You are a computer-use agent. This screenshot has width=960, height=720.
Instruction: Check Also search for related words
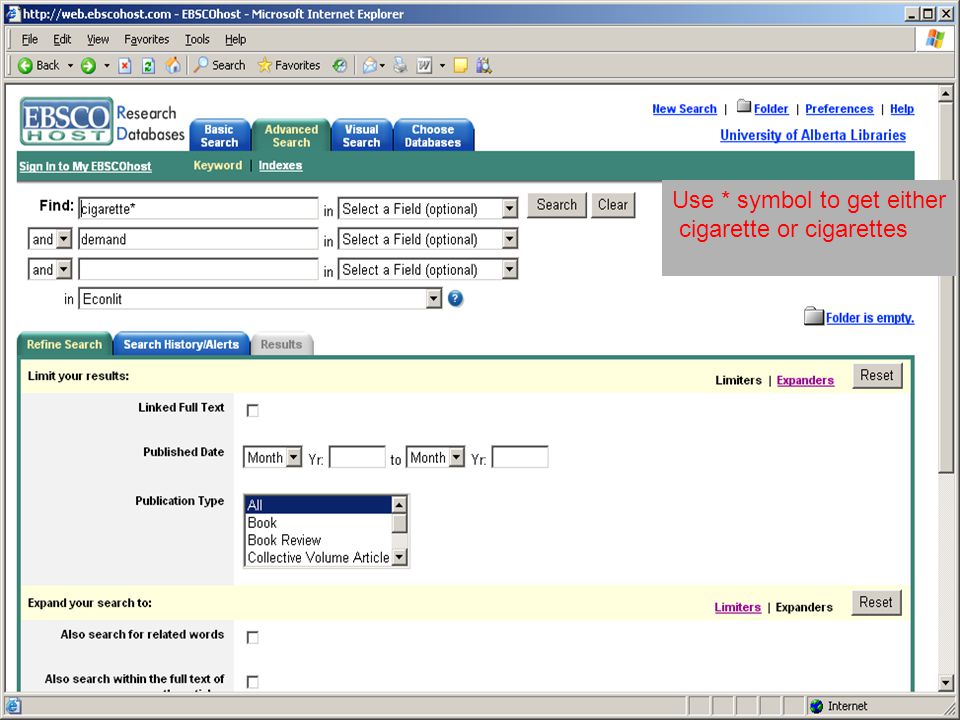[252, 637]
